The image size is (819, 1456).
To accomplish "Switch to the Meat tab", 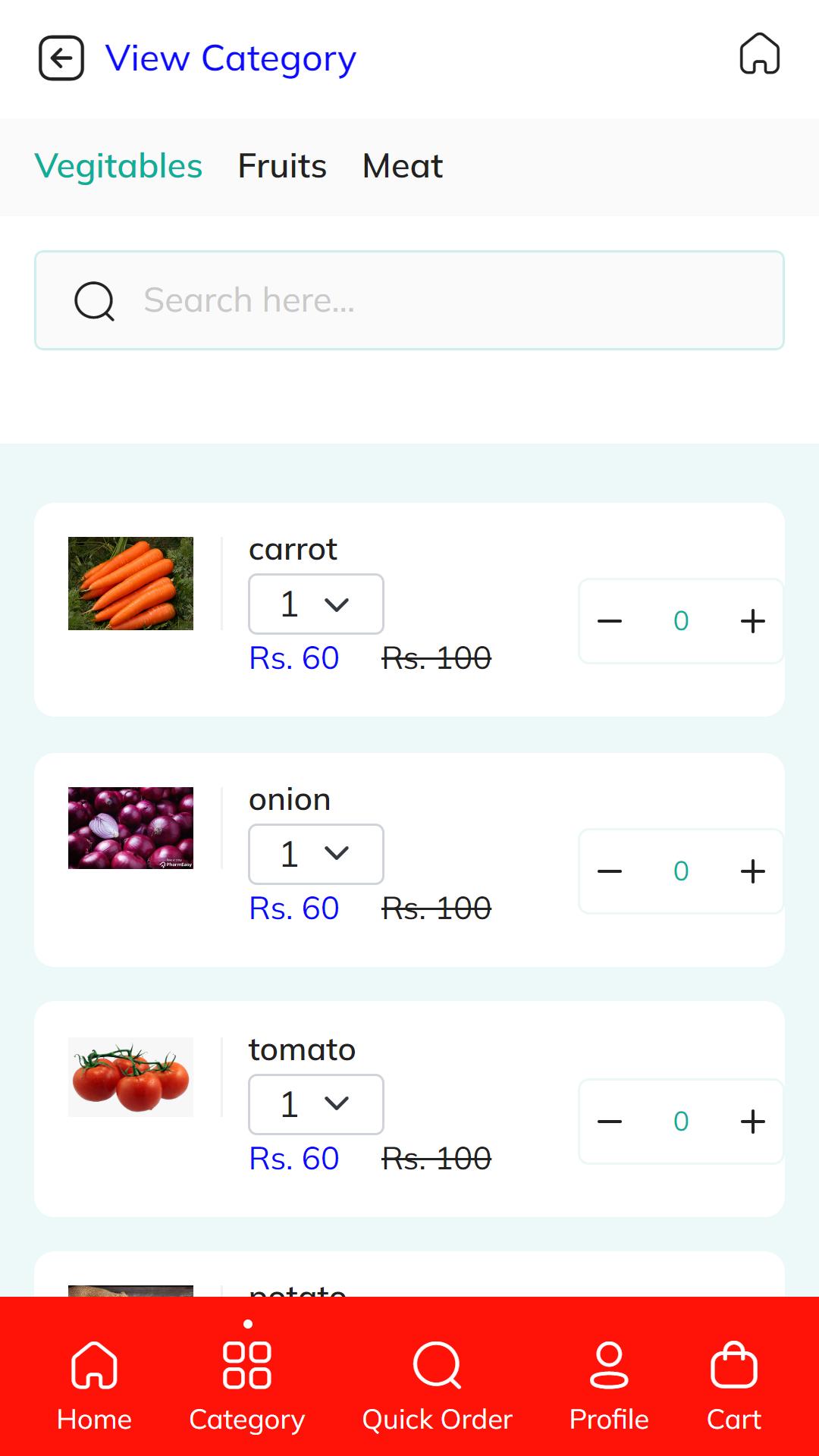I will point(403,166).
